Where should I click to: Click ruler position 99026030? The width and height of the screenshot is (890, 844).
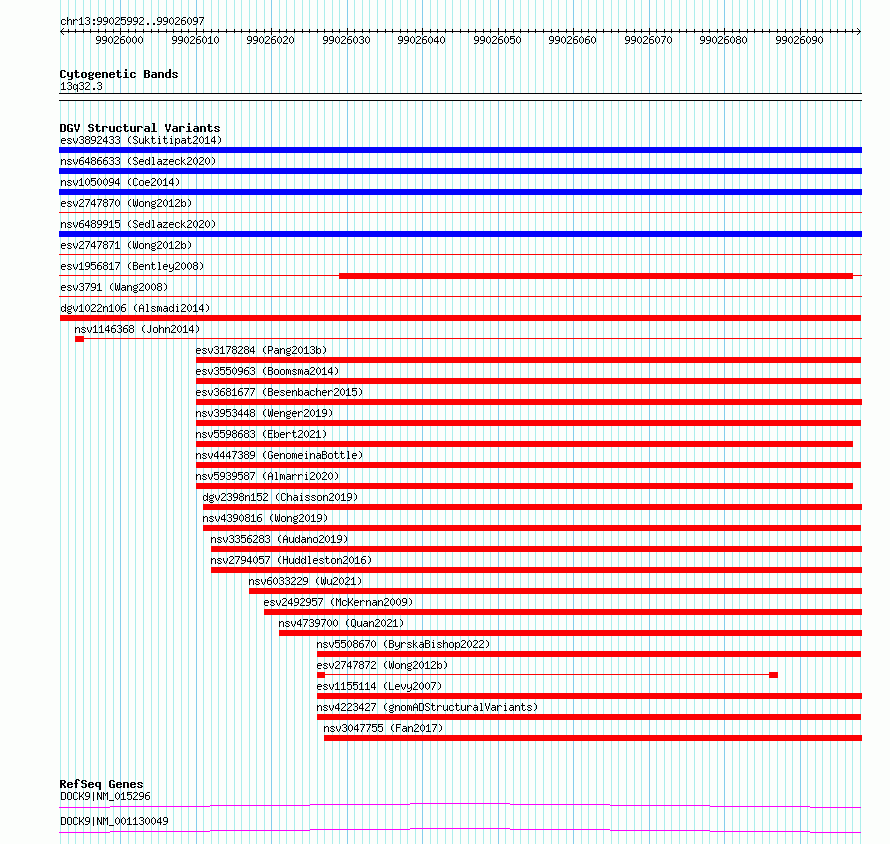(x=346, y=40)
